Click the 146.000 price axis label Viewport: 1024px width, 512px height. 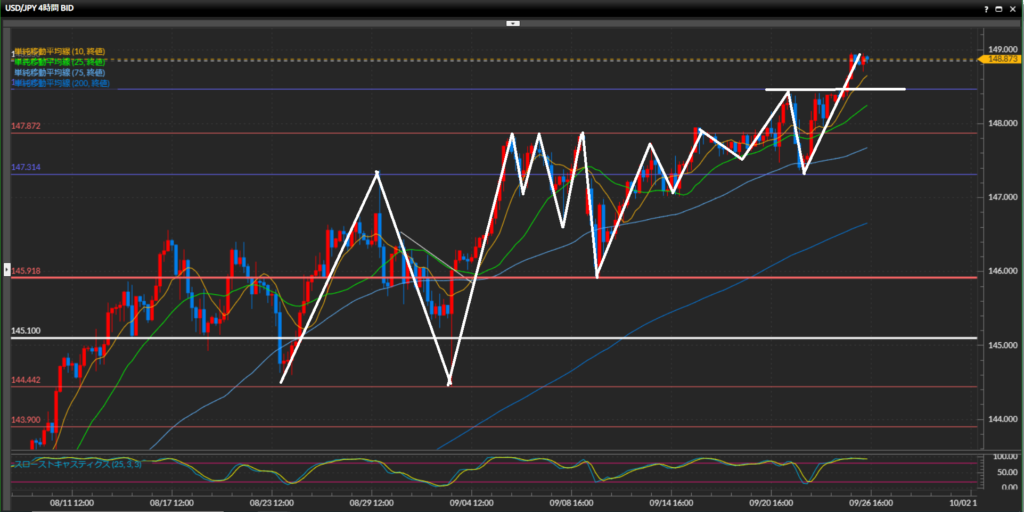(1002, 271)
